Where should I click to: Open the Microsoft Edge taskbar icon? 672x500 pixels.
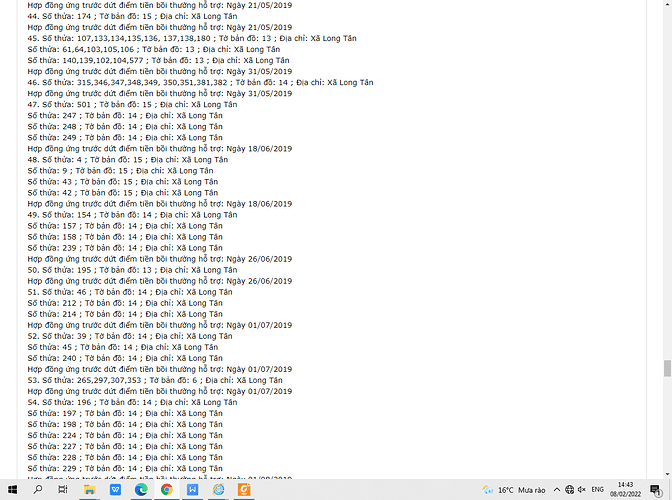tap(141, 489)
